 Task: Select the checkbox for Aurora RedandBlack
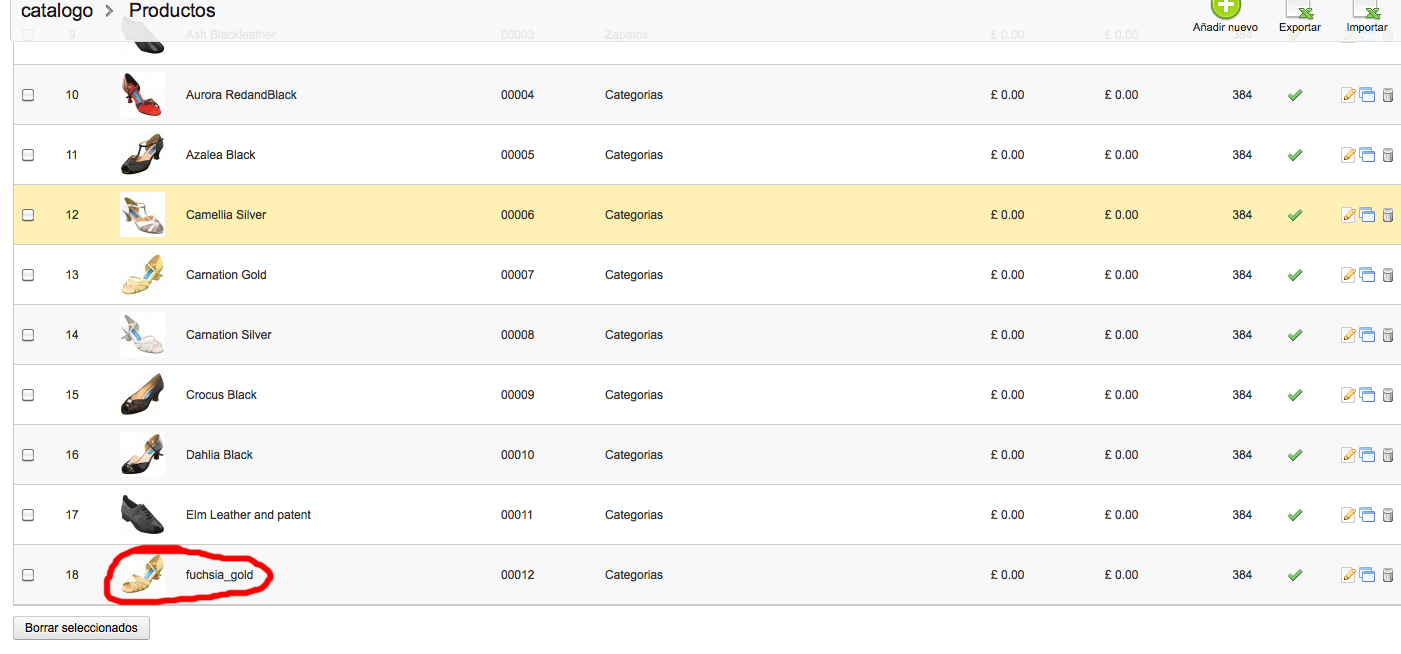[x=28, y=95]
